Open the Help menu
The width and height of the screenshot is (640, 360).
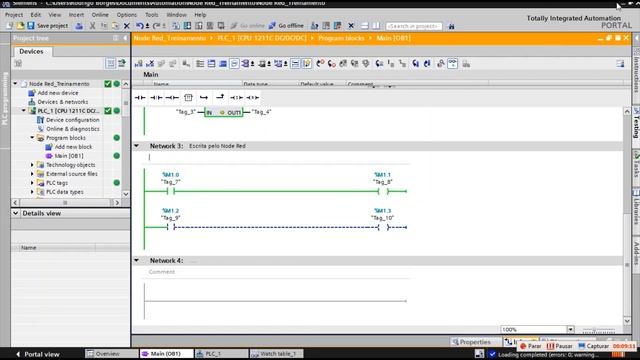pyautogui.click(x=200, y=15)
